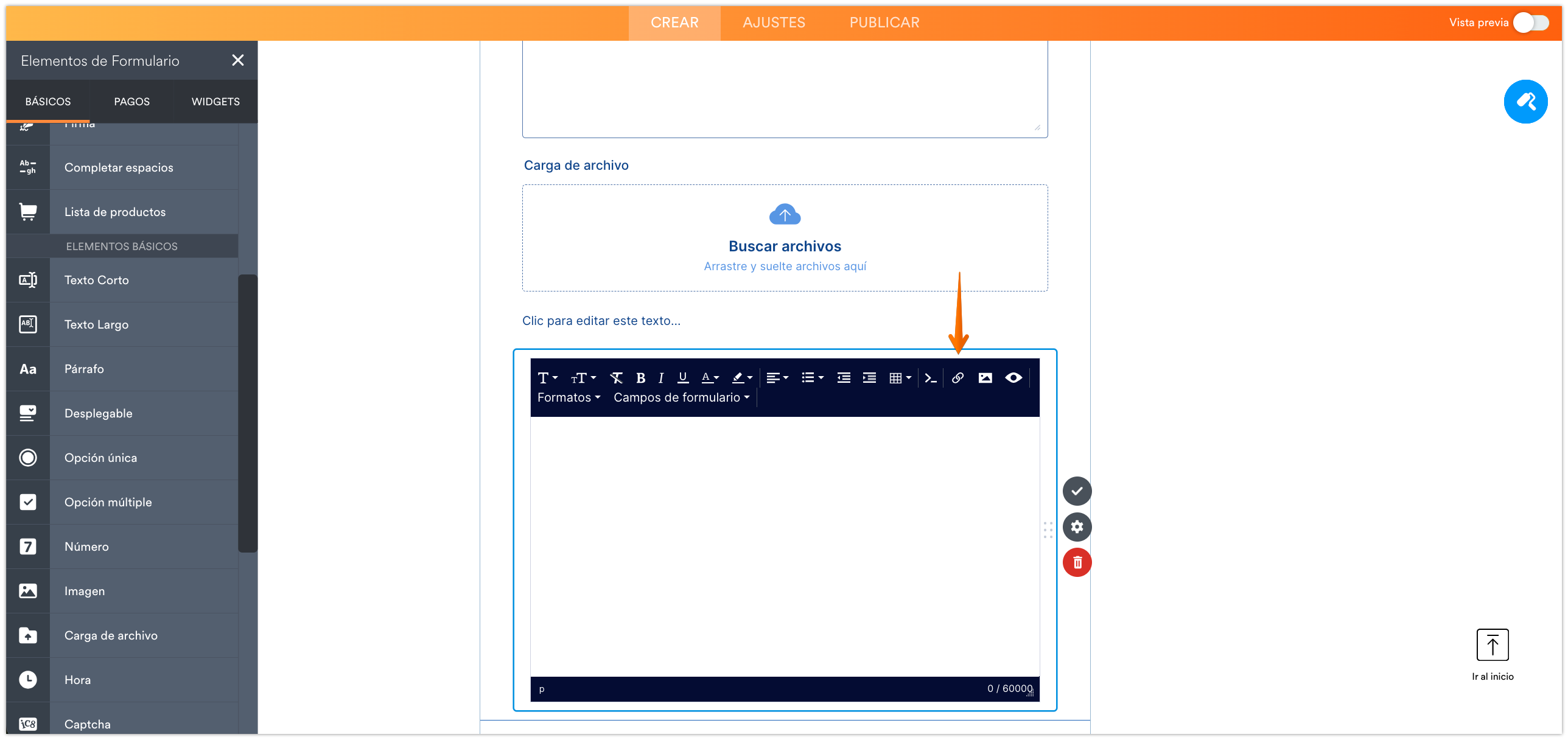Viewport: 1568px width, 740px height.
Task: Toggle Italic in editor toolbar
Action: (x=660, y=378)
